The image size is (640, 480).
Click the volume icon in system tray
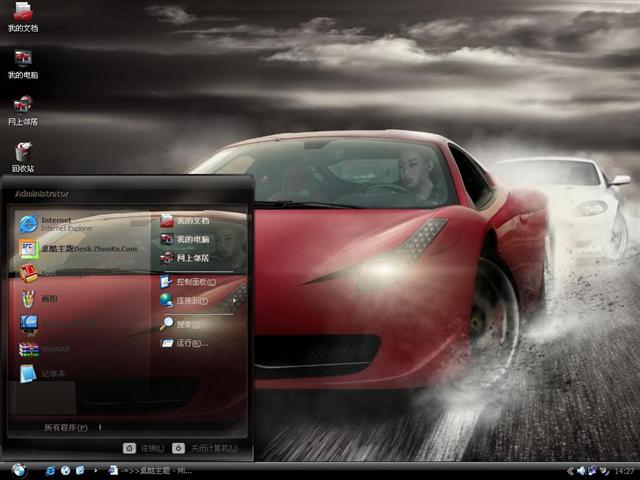point(581,470)
